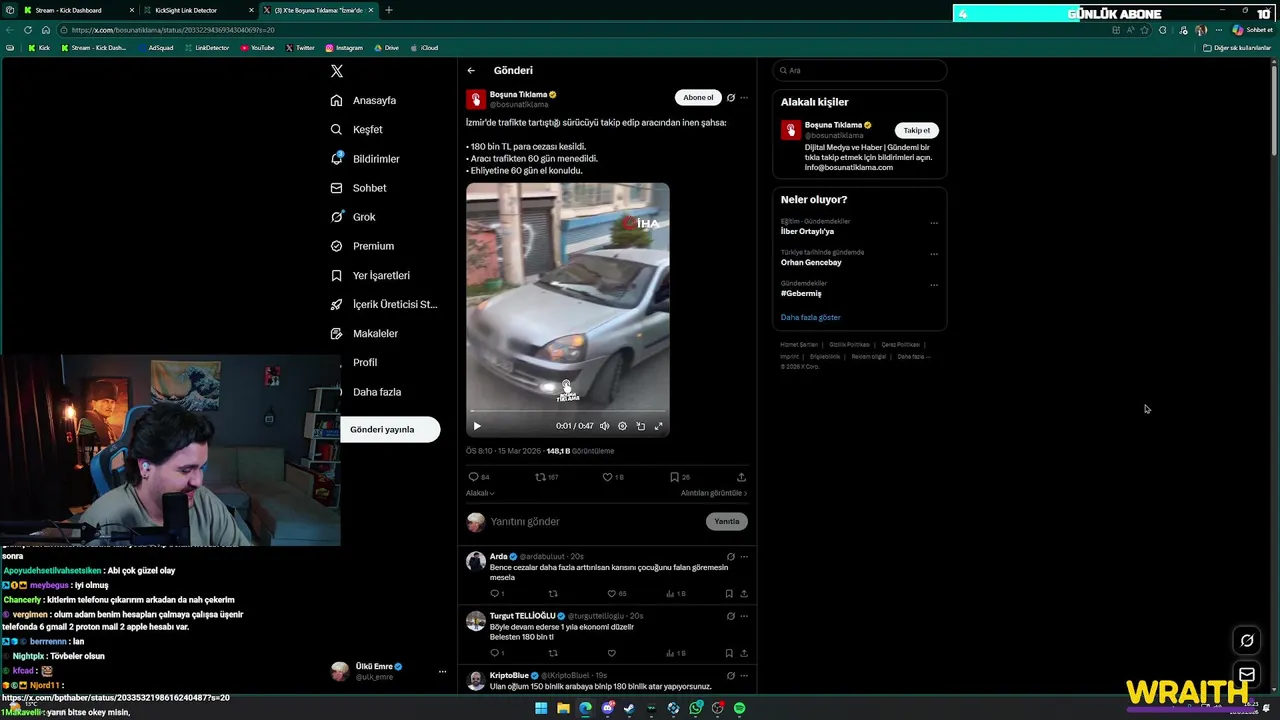Open three-dot menu on Arda's reply
The image size is (1280, 720).
[744, 557]
